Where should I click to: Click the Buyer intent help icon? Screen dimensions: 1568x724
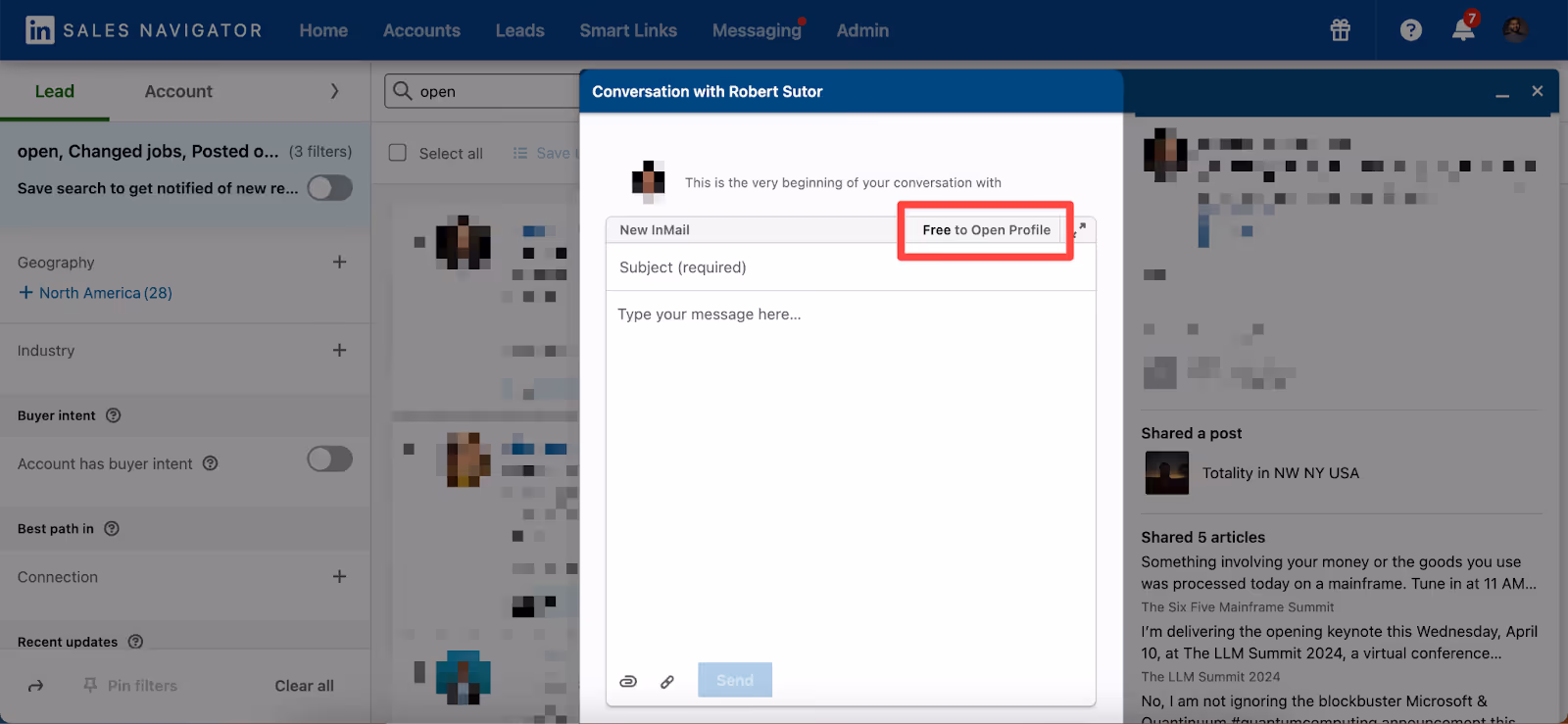(114, 415)
